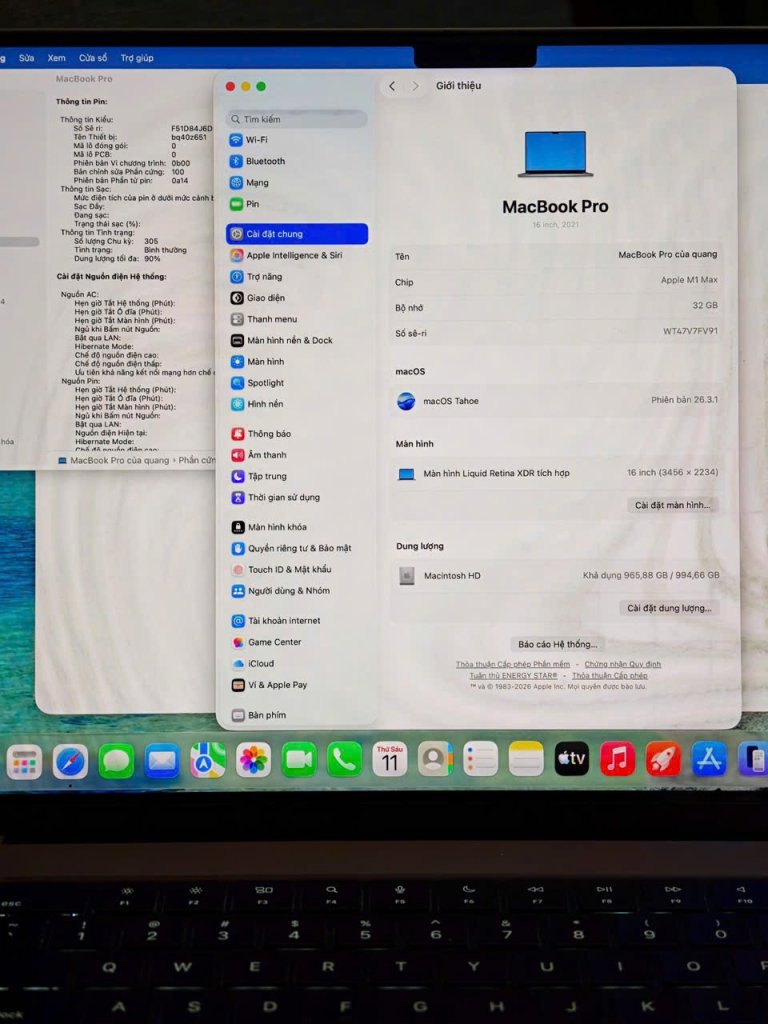Click the MacBook Pro laptop image
The image size is (768, 1024).
coord(556,154)
